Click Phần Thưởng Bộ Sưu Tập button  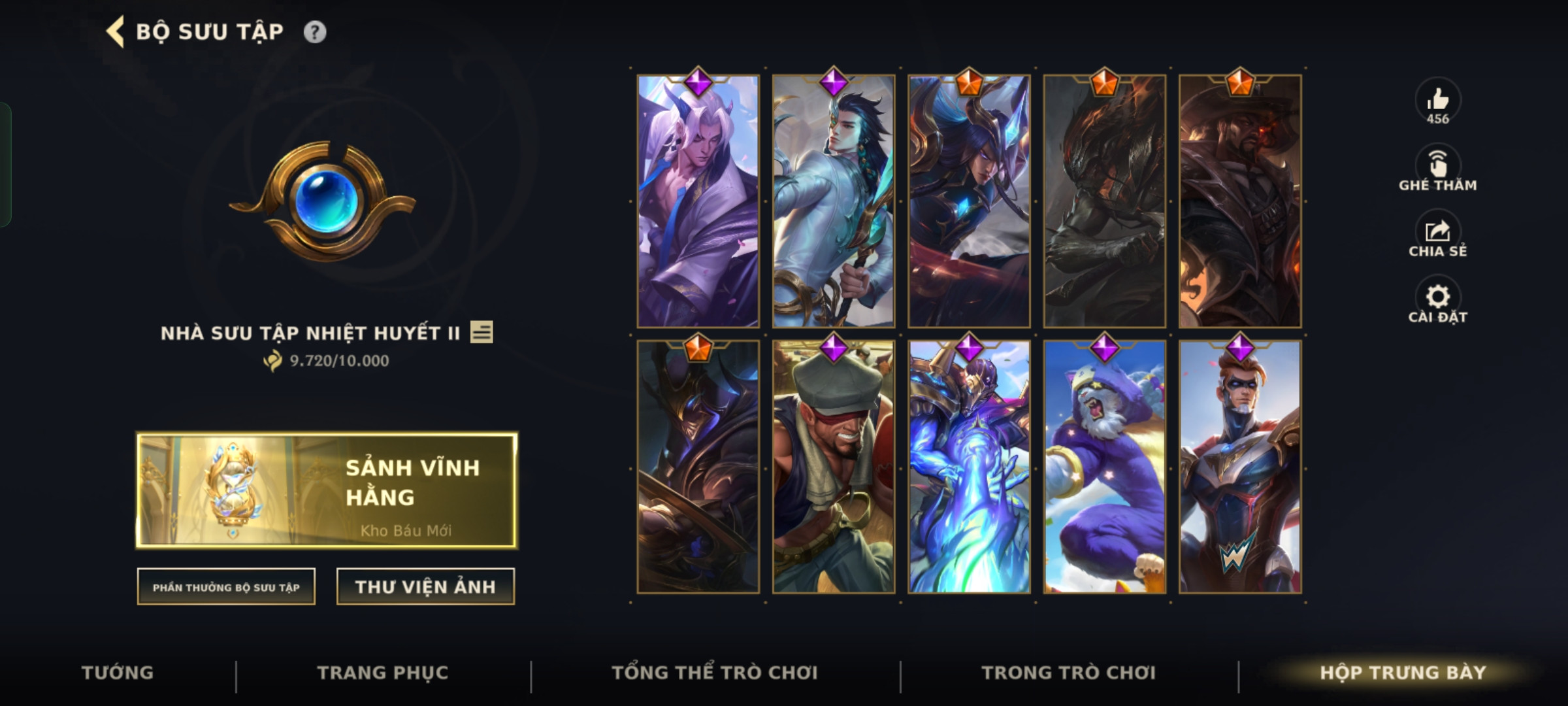tap(226, 586)
